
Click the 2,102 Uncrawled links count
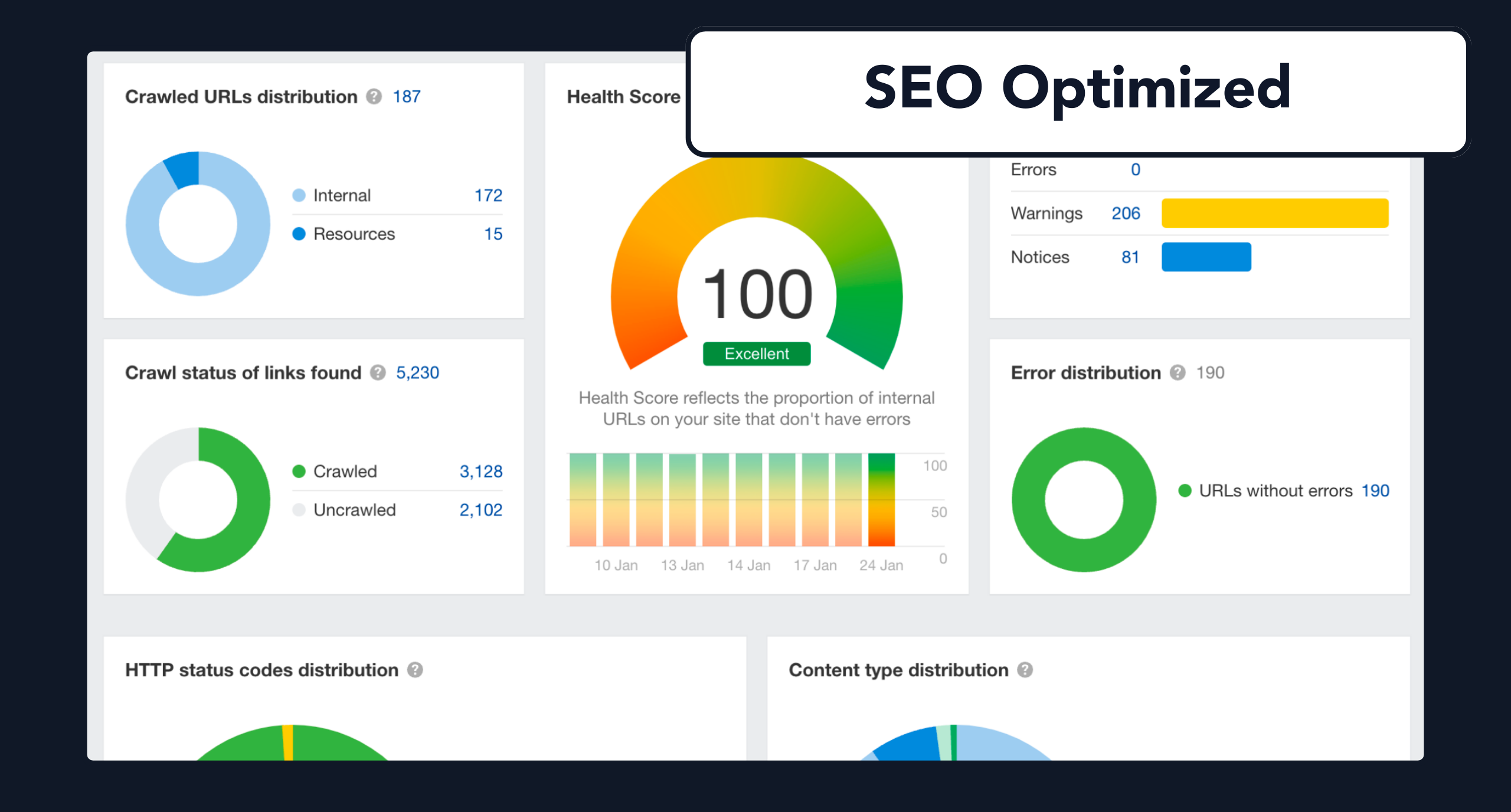pyautogui.click(x=480, y=510)
